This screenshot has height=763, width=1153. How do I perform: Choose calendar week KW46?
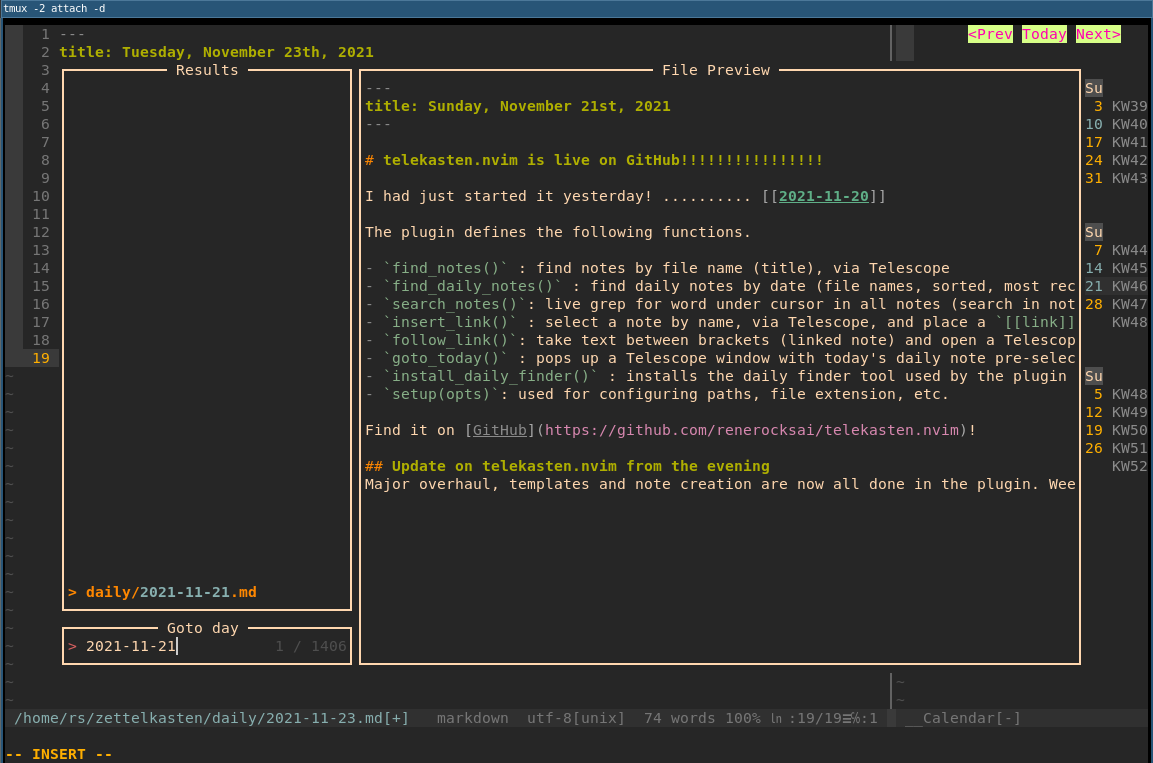[x=1129, y=286]
